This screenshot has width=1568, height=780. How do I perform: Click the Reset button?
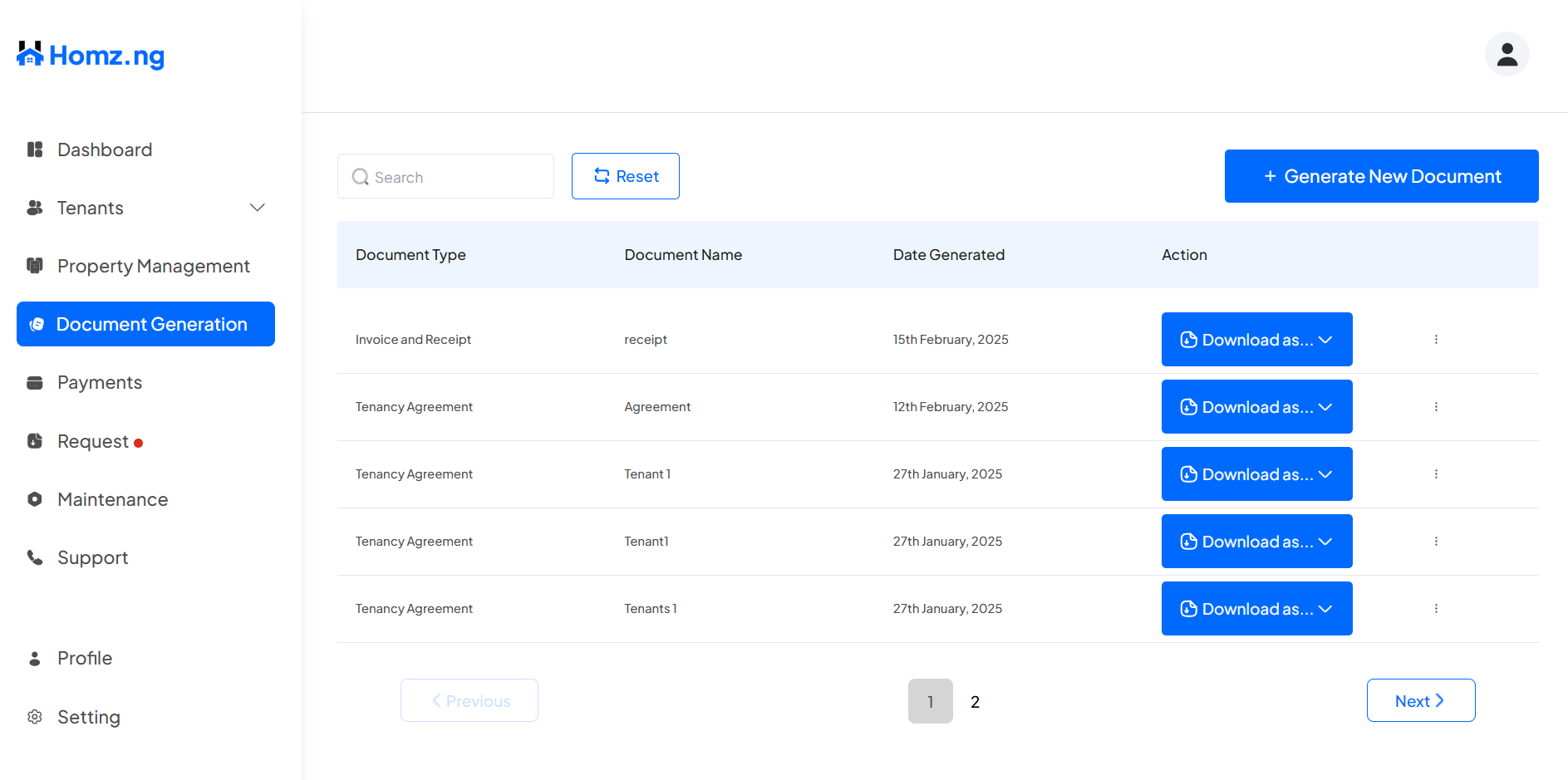coord(626,176)
